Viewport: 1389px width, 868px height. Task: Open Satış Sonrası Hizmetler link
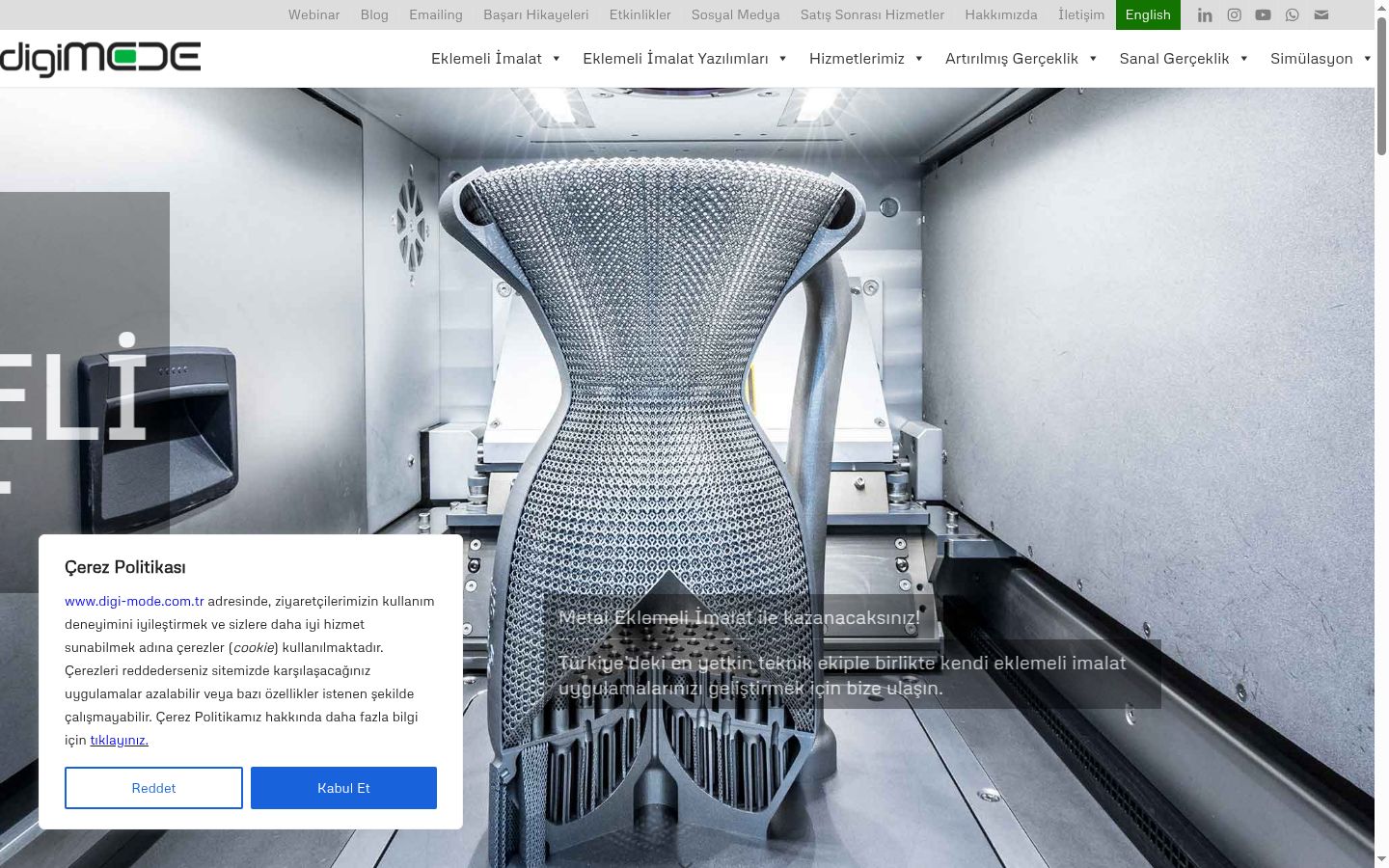tap(873, 14)
